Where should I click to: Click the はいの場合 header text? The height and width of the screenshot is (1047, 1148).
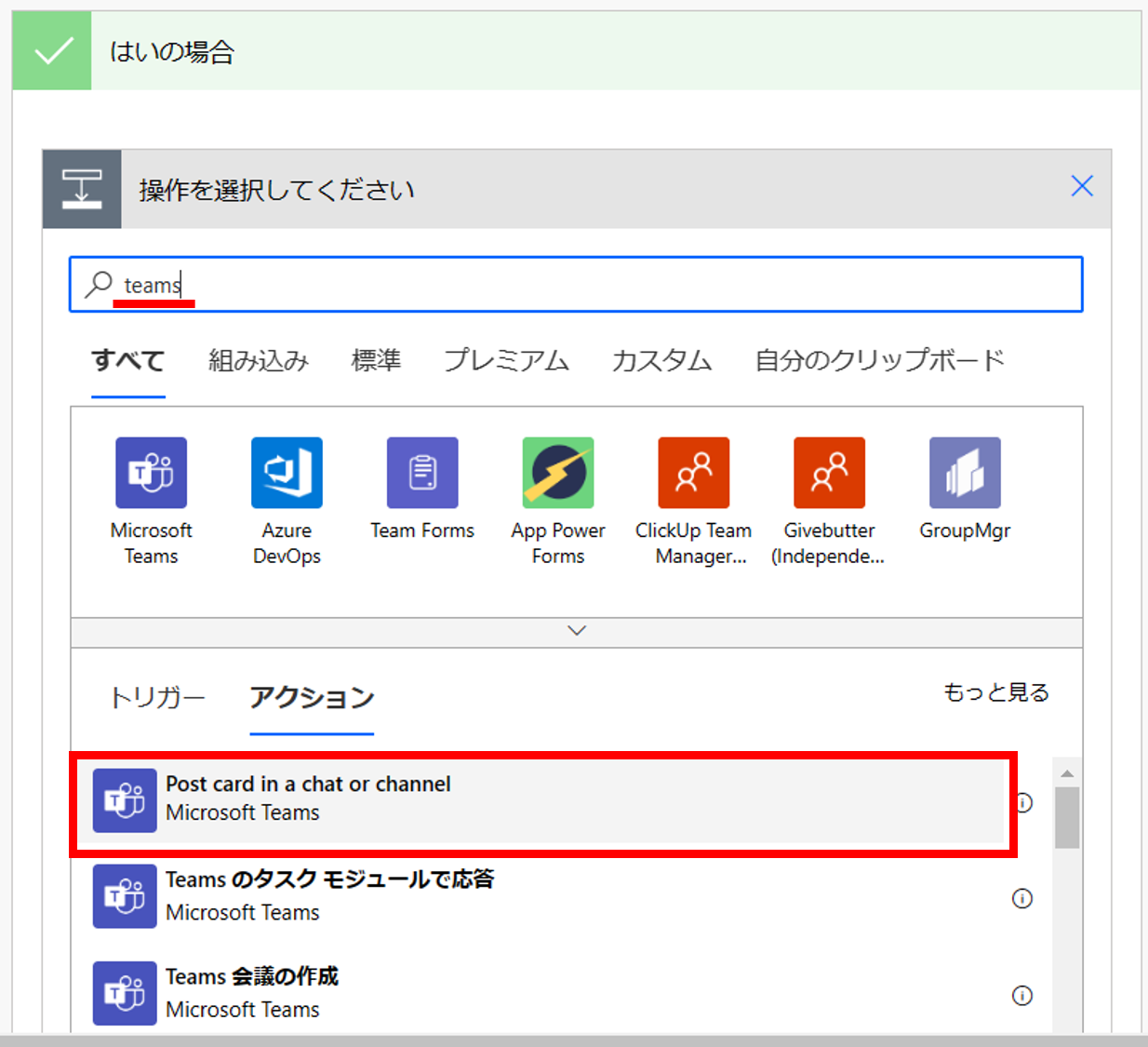(172, 51)
